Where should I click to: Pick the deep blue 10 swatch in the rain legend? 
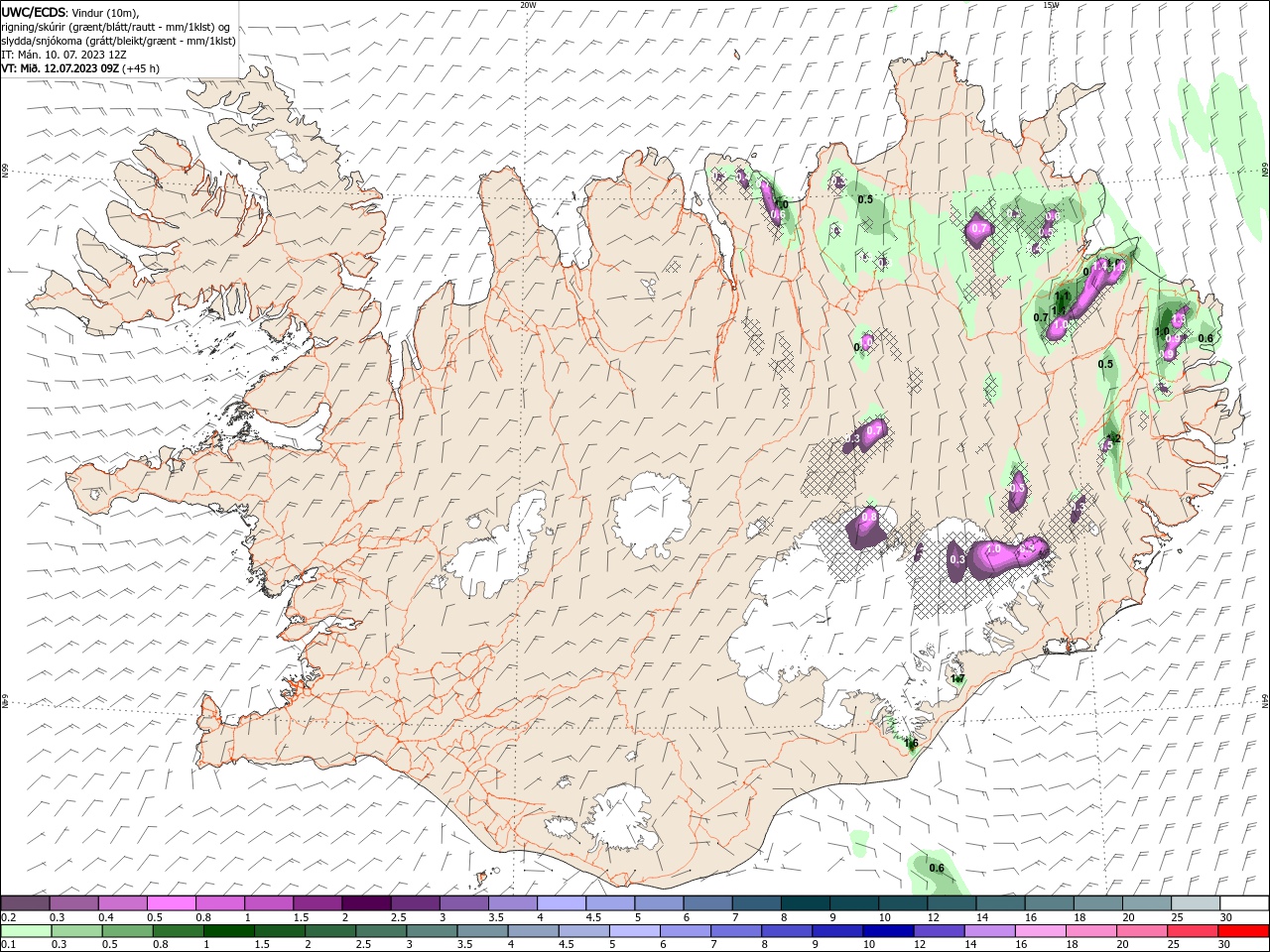click(889, 931)
